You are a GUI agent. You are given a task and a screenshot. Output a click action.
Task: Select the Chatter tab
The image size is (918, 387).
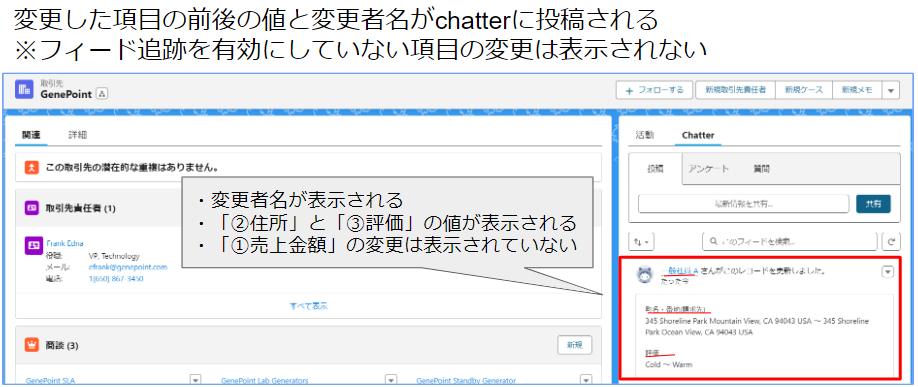(698, 135)
